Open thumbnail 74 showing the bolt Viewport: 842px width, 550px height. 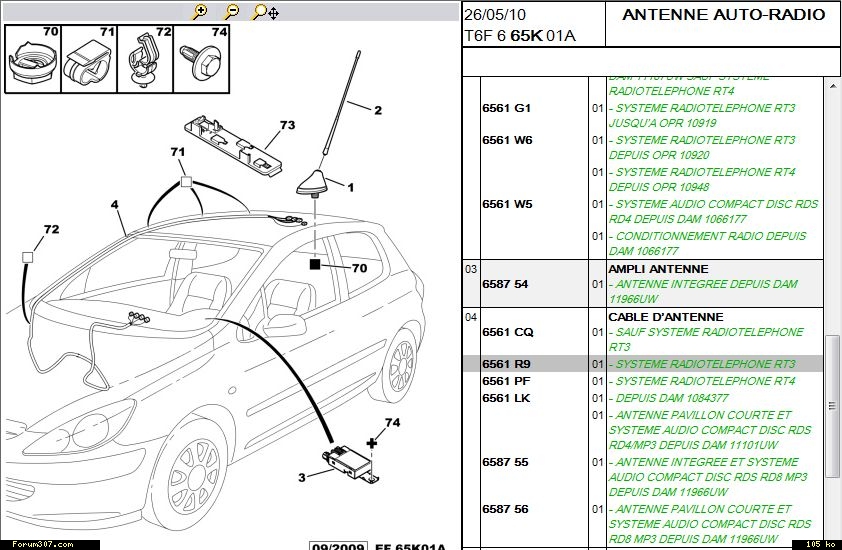(204, 59)
